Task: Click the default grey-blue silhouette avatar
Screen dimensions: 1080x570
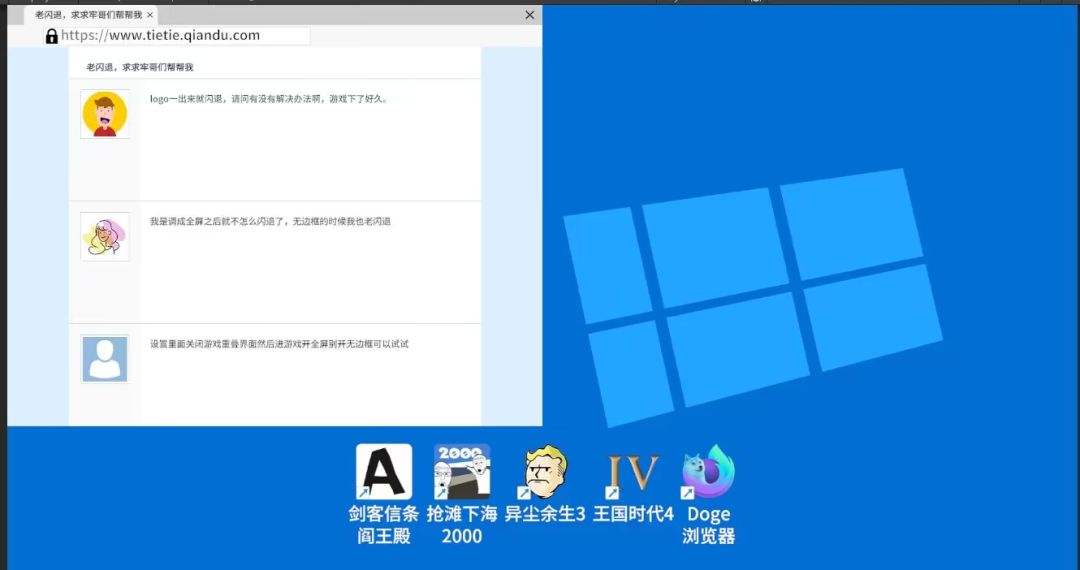Action: (105, 359)
